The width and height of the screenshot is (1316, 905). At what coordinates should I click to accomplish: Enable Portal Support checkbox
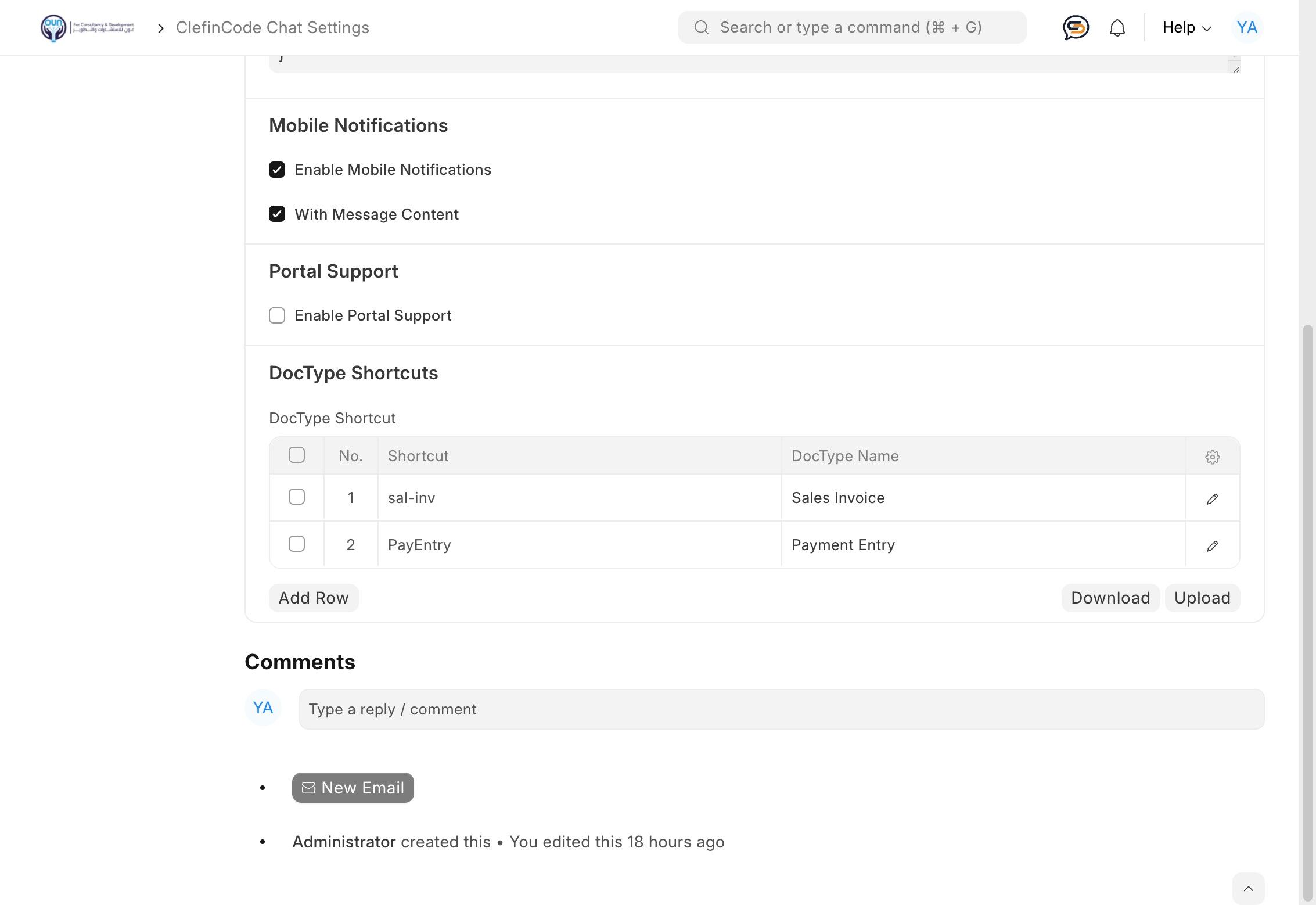pos(277,315)
